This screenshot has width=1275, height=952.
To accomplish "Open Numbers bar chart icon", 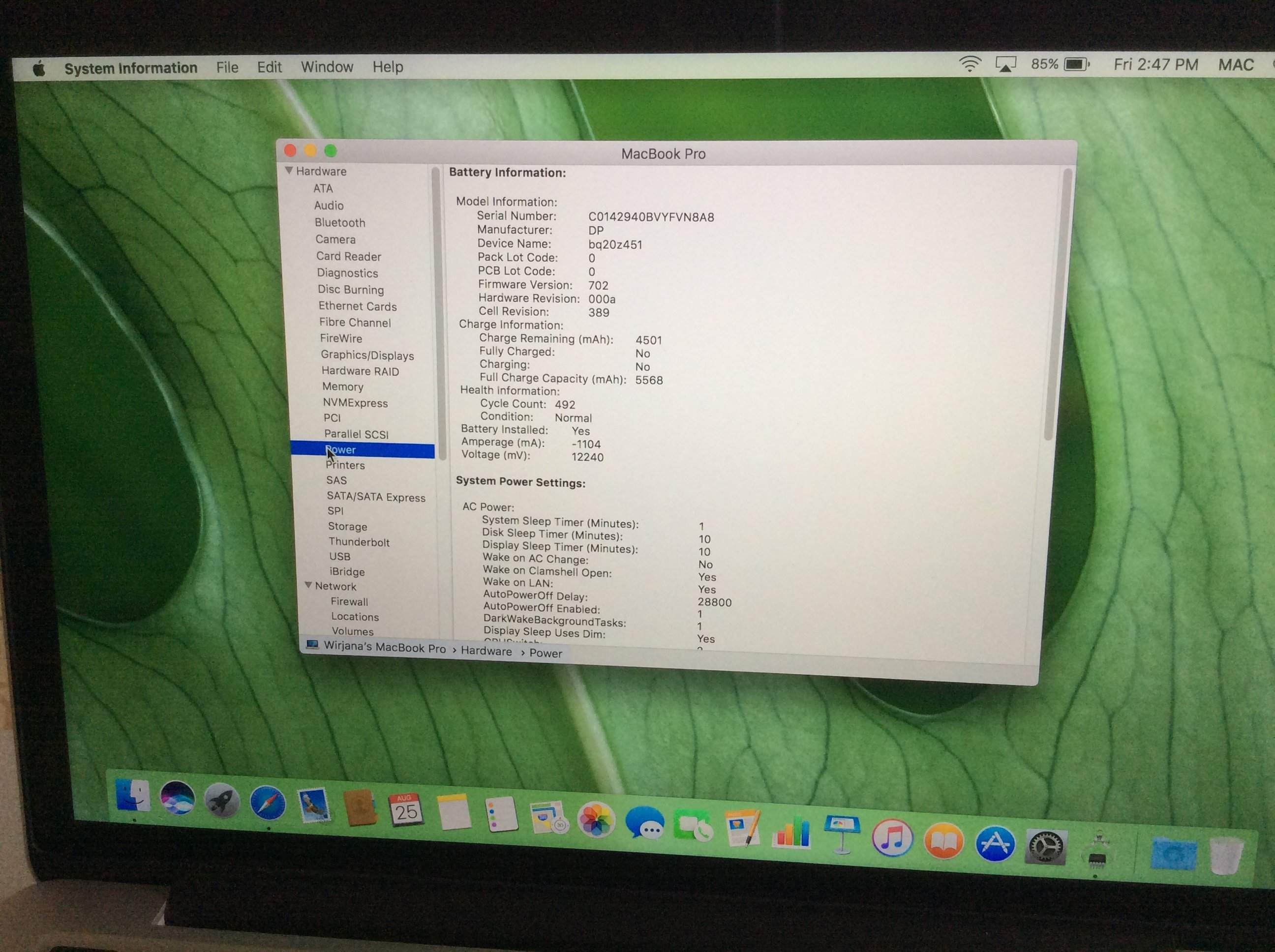I will tap(792, 832).
